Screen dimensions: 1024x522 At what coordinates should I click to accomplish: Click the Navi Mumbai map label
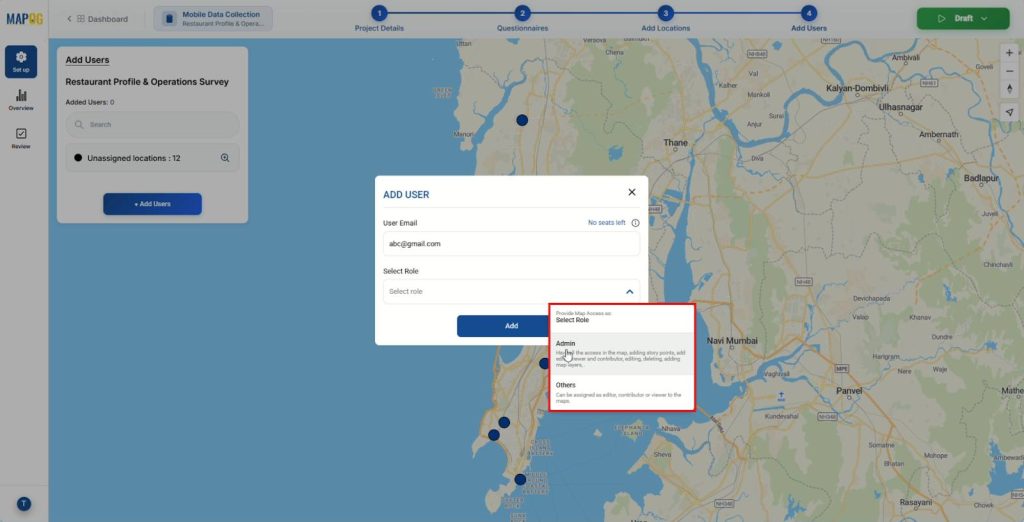point(732,341)
